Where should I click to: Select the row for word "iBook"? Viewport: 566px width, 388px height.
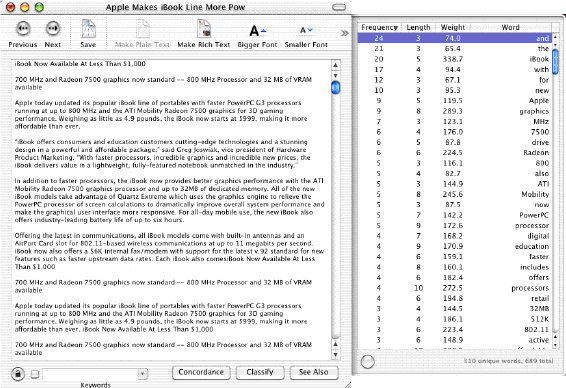click(454, 59)
